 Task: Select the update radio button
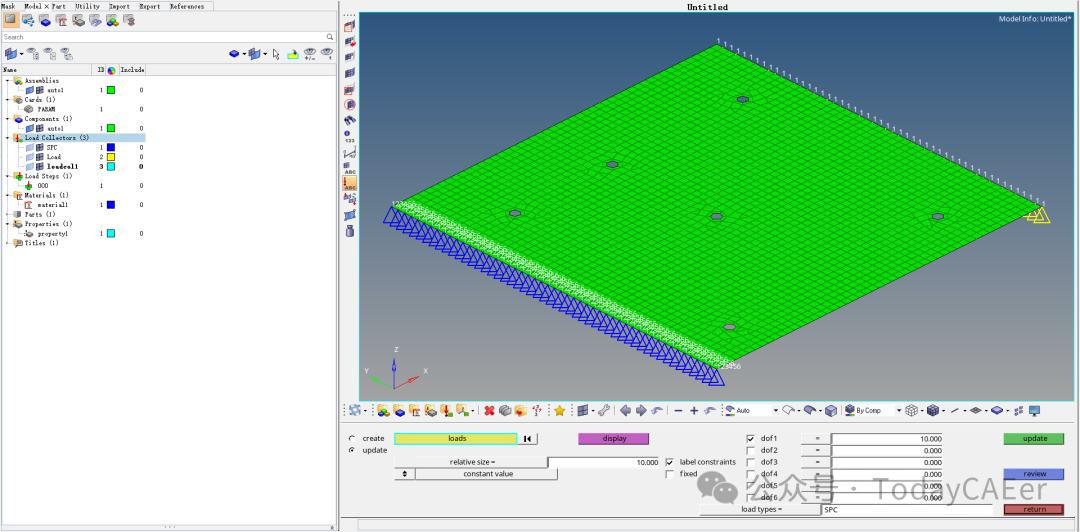[x=353, y=450]
